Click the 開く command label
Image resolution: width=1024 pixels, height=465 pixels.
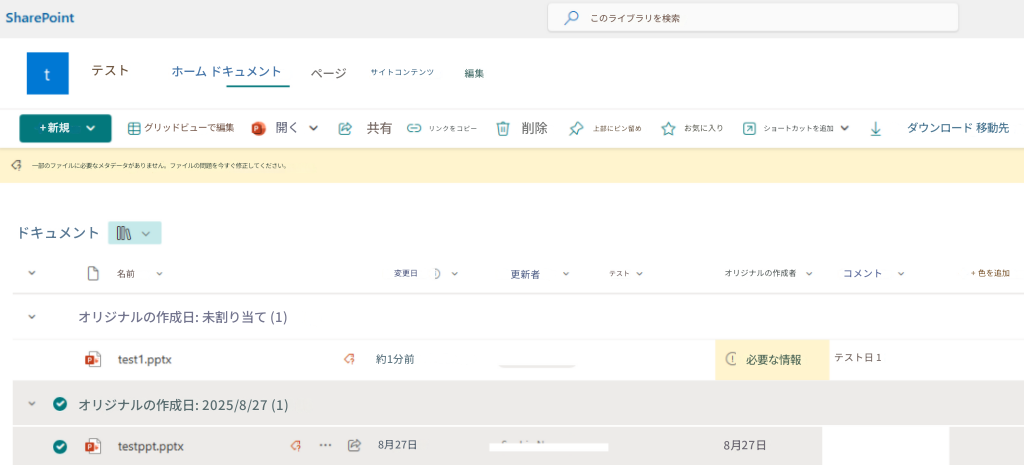tap(287, 128)
